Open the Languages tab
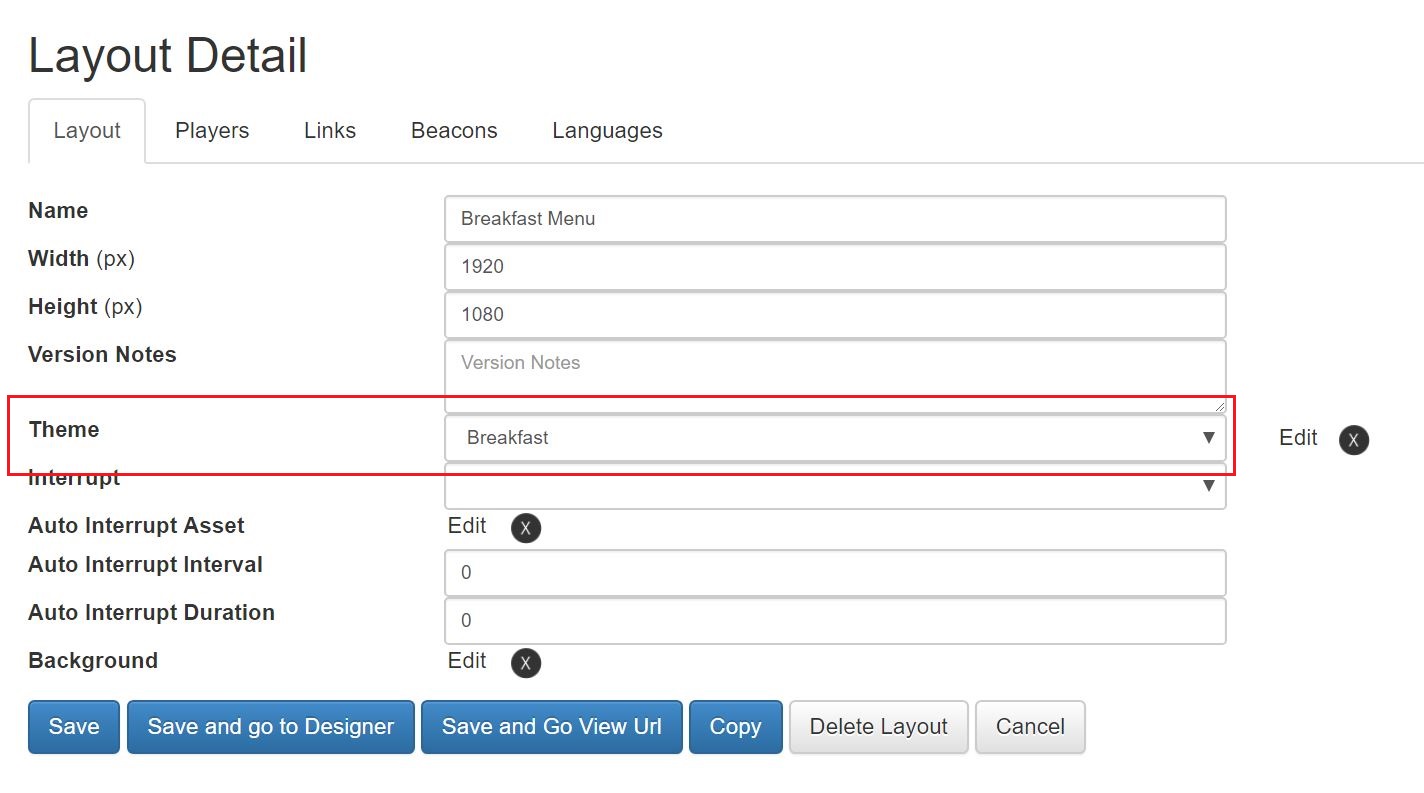 (607, 131)
